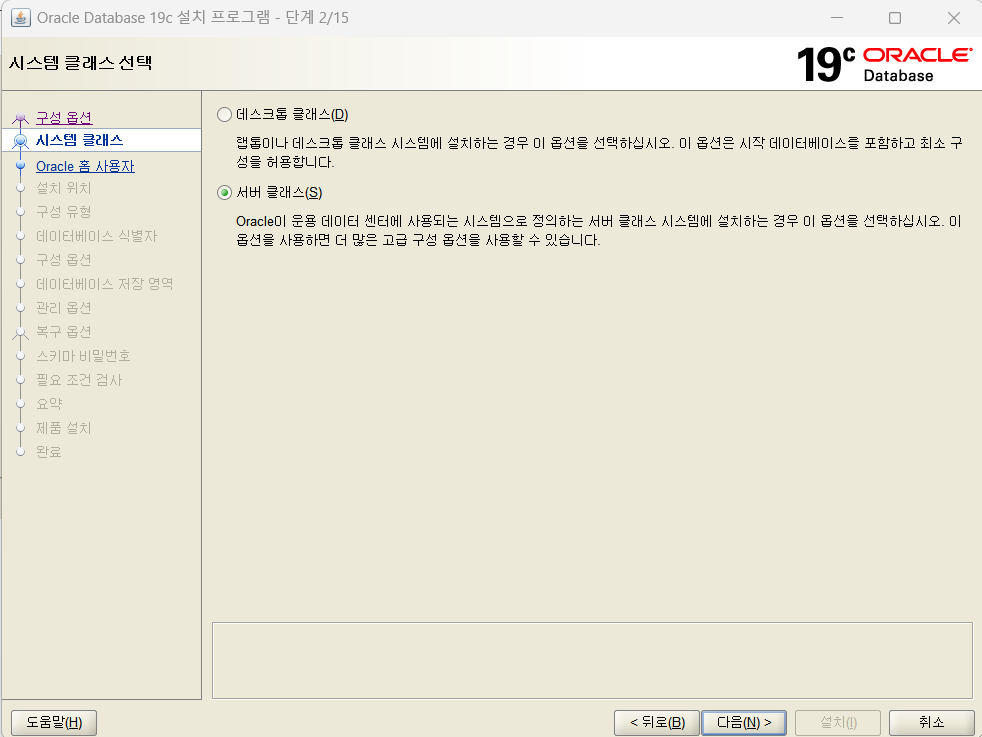Select the 서버 클래스(S) radio button
The image size is (982, 737).
pyautogui.click(x=224, y=193)
